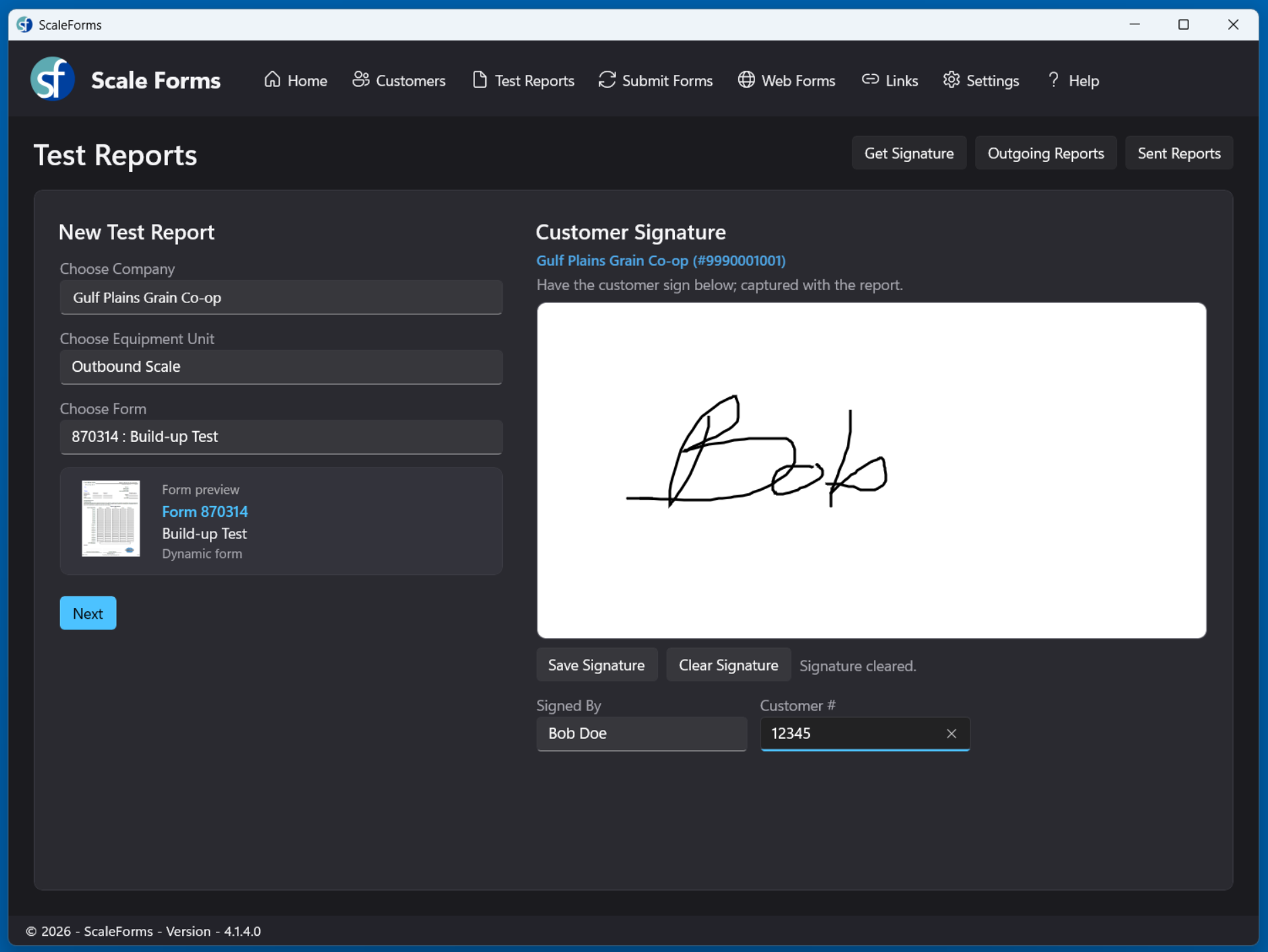Click the Settings gear icon
The image size is (1268, 952).
click(x=951, y=80)
